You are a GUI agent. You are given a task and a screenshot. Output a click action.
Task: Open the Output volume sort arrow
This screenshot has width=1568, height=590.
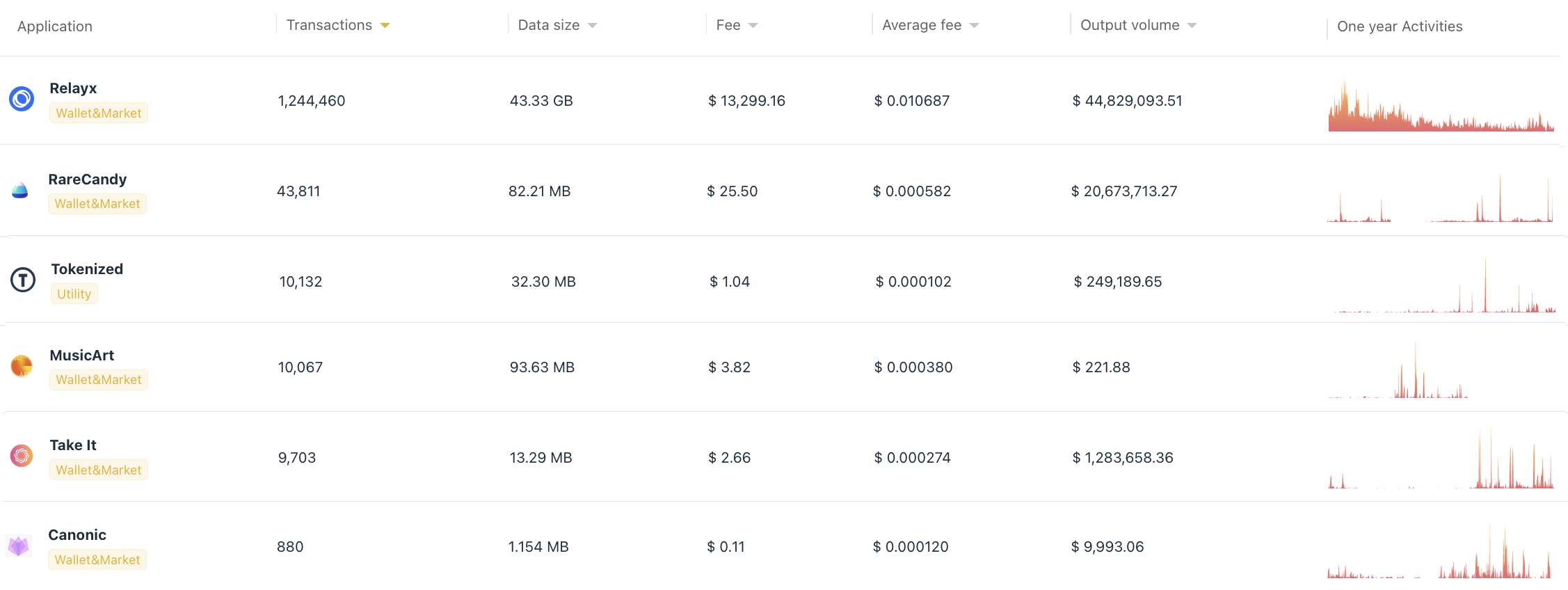(1192, 26)
